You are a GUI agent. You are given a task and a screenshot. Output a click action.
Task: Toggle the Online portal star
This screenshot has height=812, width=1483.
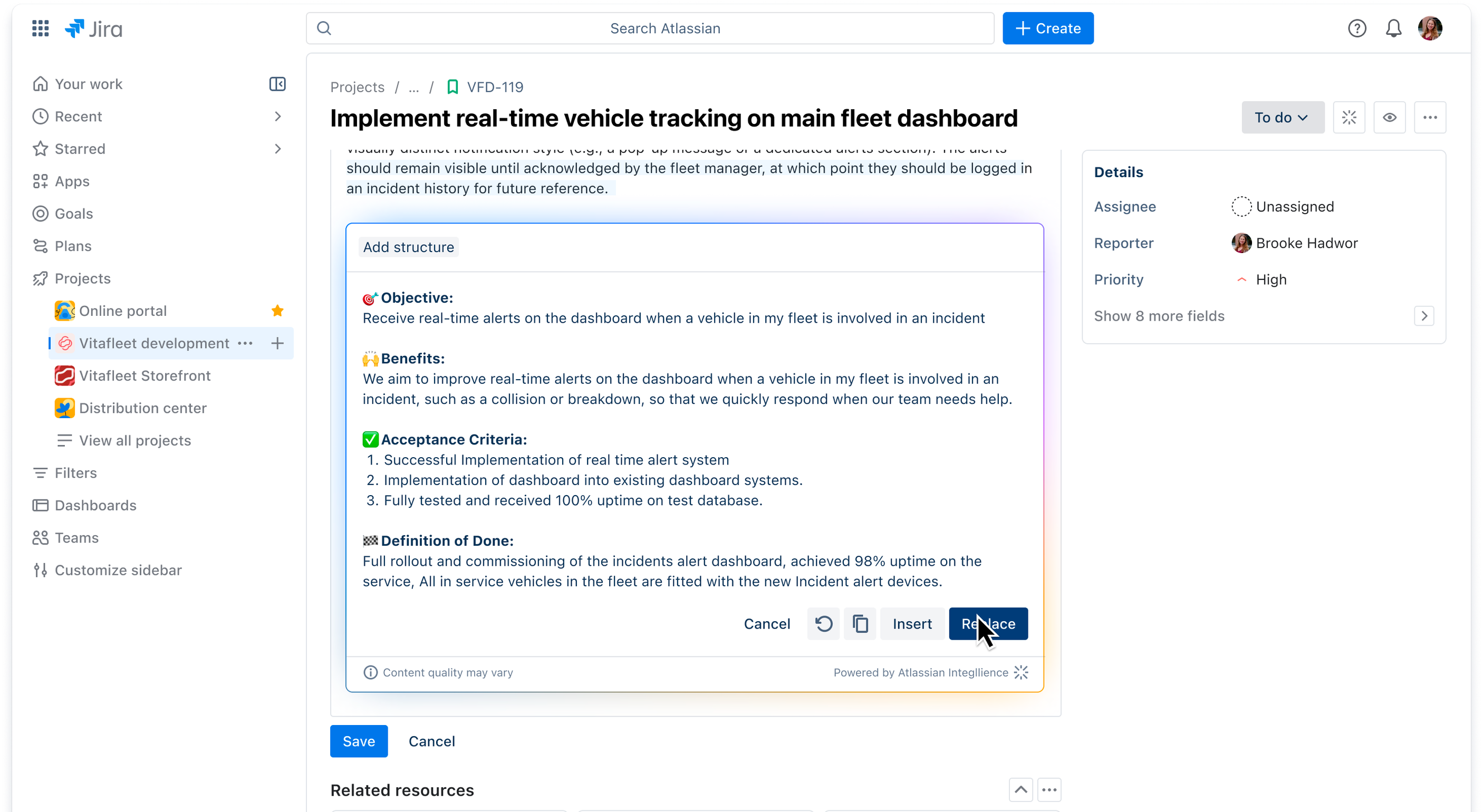tap(277, 311)
